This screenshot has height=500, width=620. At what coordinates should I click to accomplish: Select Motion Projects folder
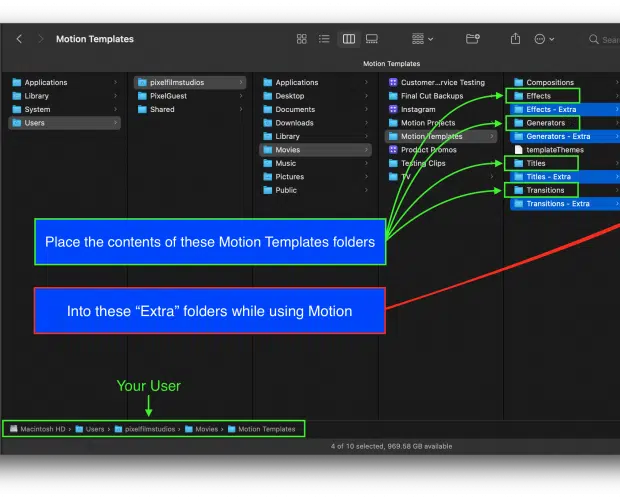click(x=441, y=123)
